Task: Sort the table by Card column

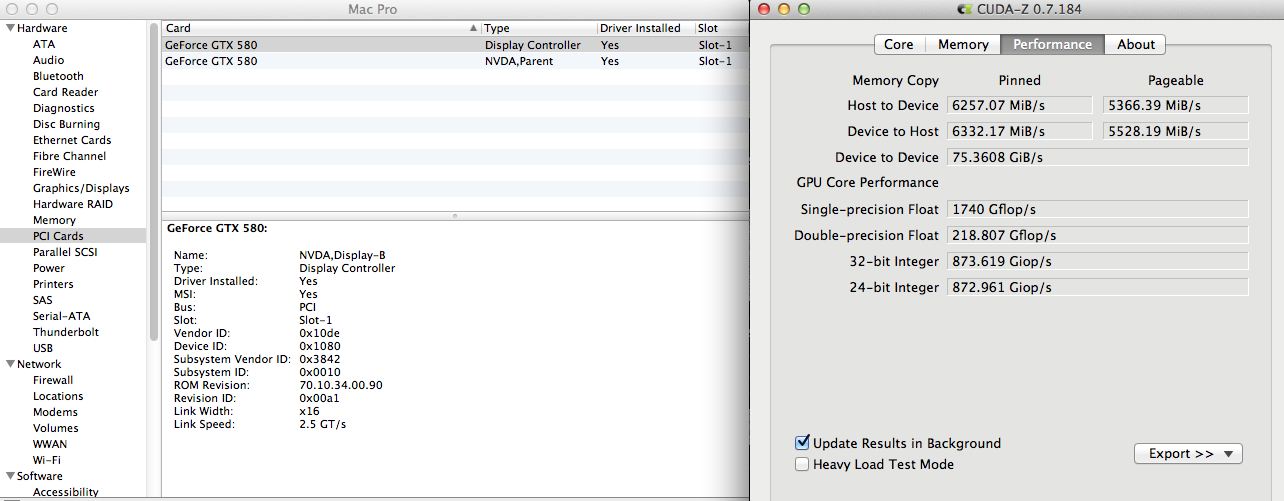Action: coord(320,28)
